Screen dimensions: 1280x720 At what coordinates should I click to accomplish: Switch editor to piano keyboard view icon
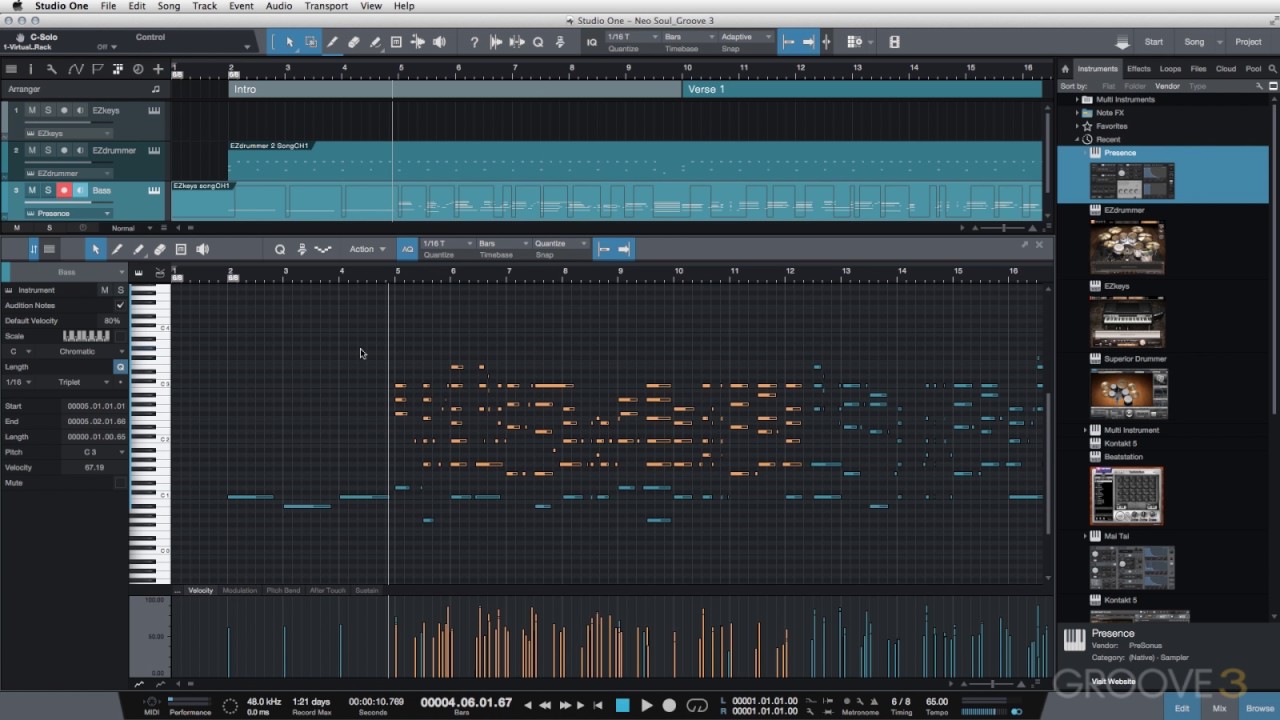138,273
